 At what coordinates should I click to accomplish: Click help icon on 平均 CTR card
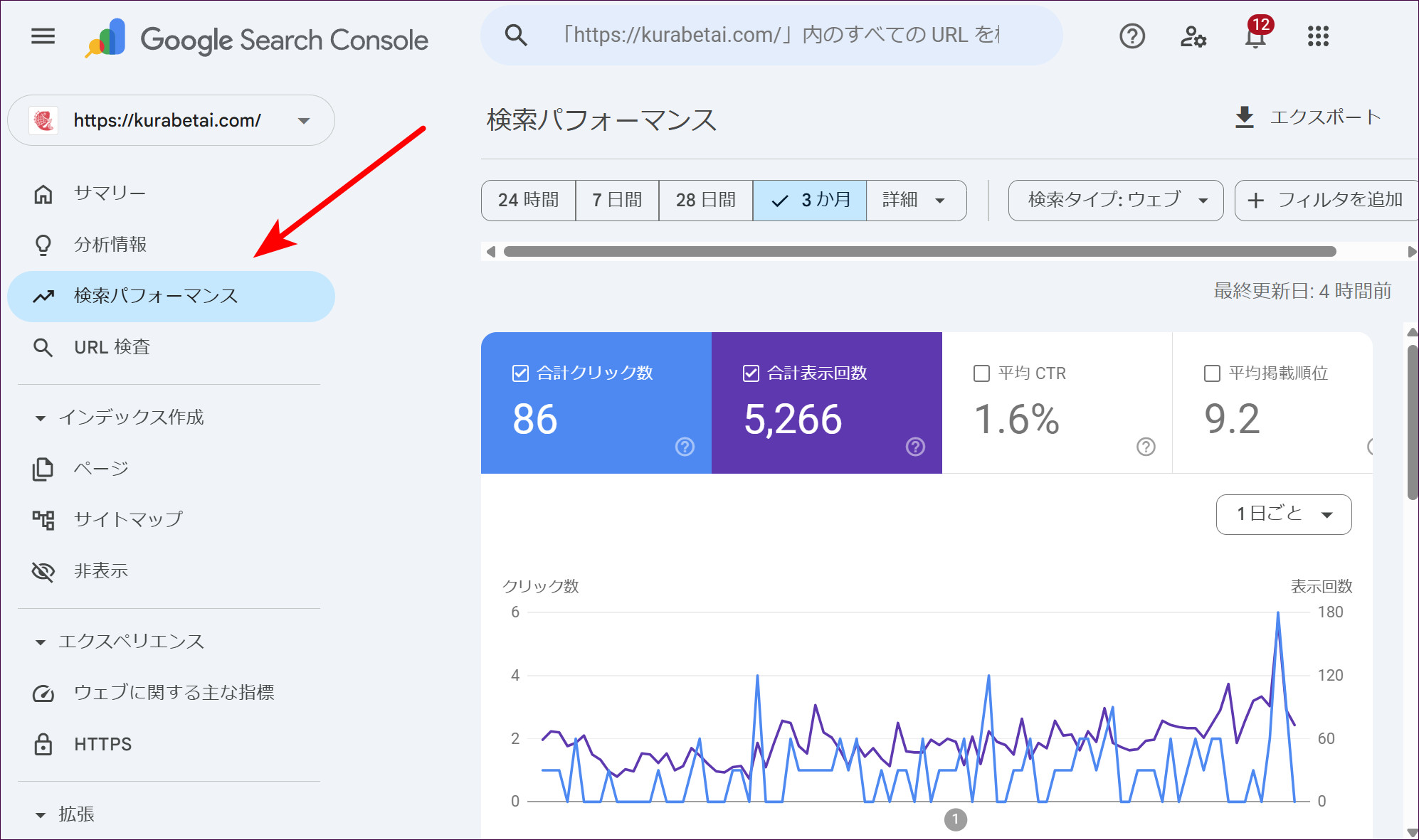point(1146,447)
